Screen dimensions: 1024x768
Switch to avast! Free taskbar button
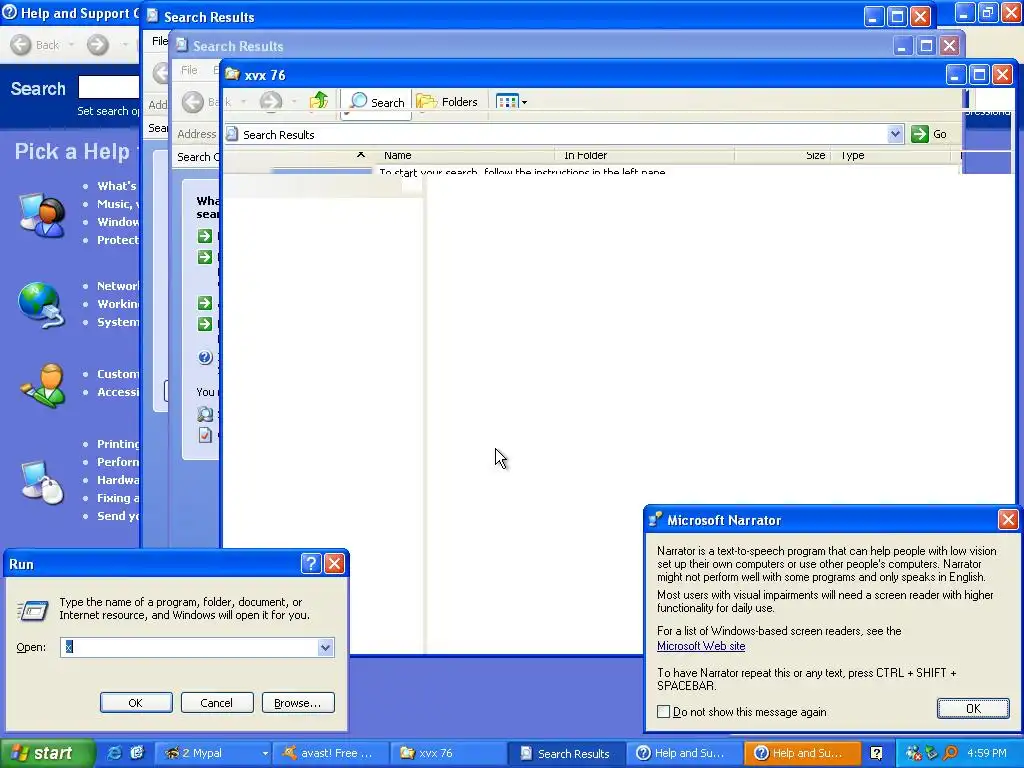(331, 753)
